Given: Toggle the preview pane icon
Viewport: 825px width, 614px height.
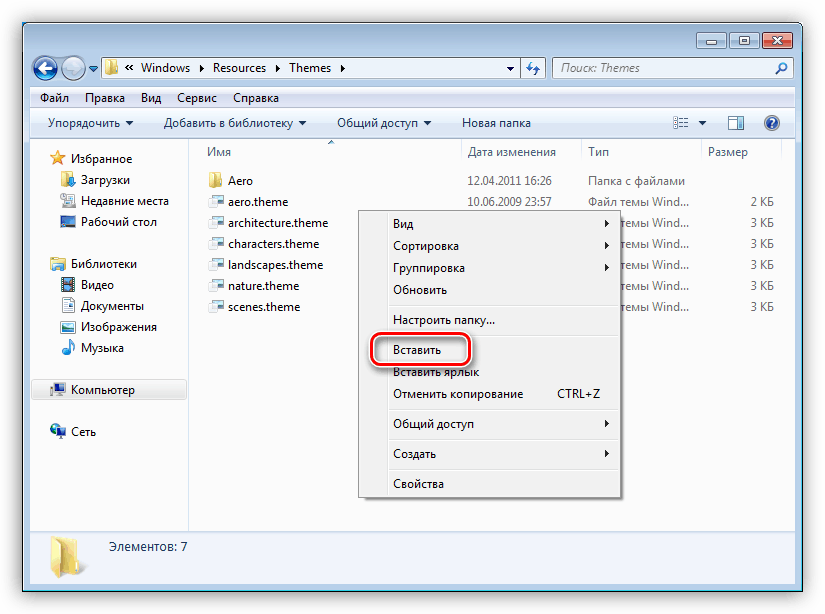Looking at the screenshot, I should 736,123.
